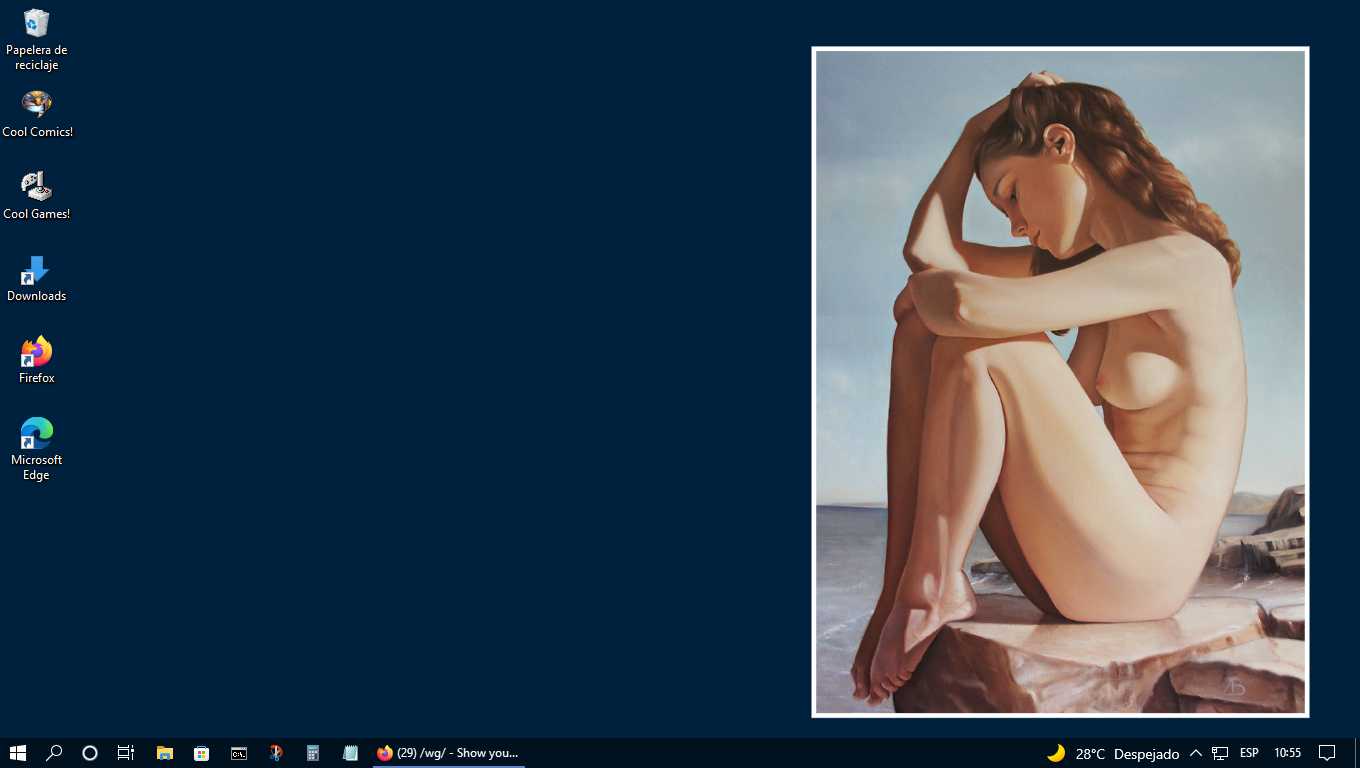
Task: Click the taskbar search magnifier icon
Action: point(54,753)
